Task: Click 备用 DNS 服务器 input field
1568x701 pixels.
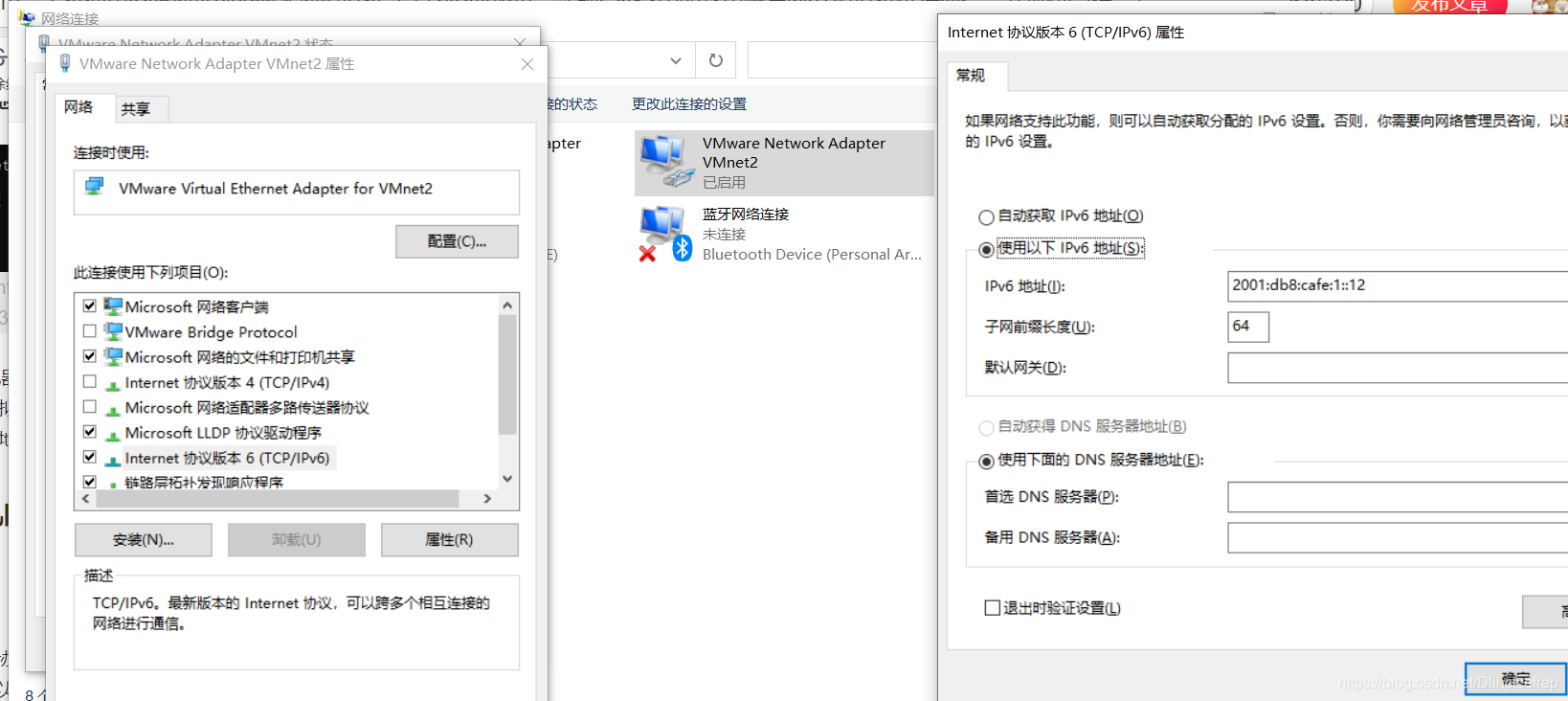Action: [1398, 538]
